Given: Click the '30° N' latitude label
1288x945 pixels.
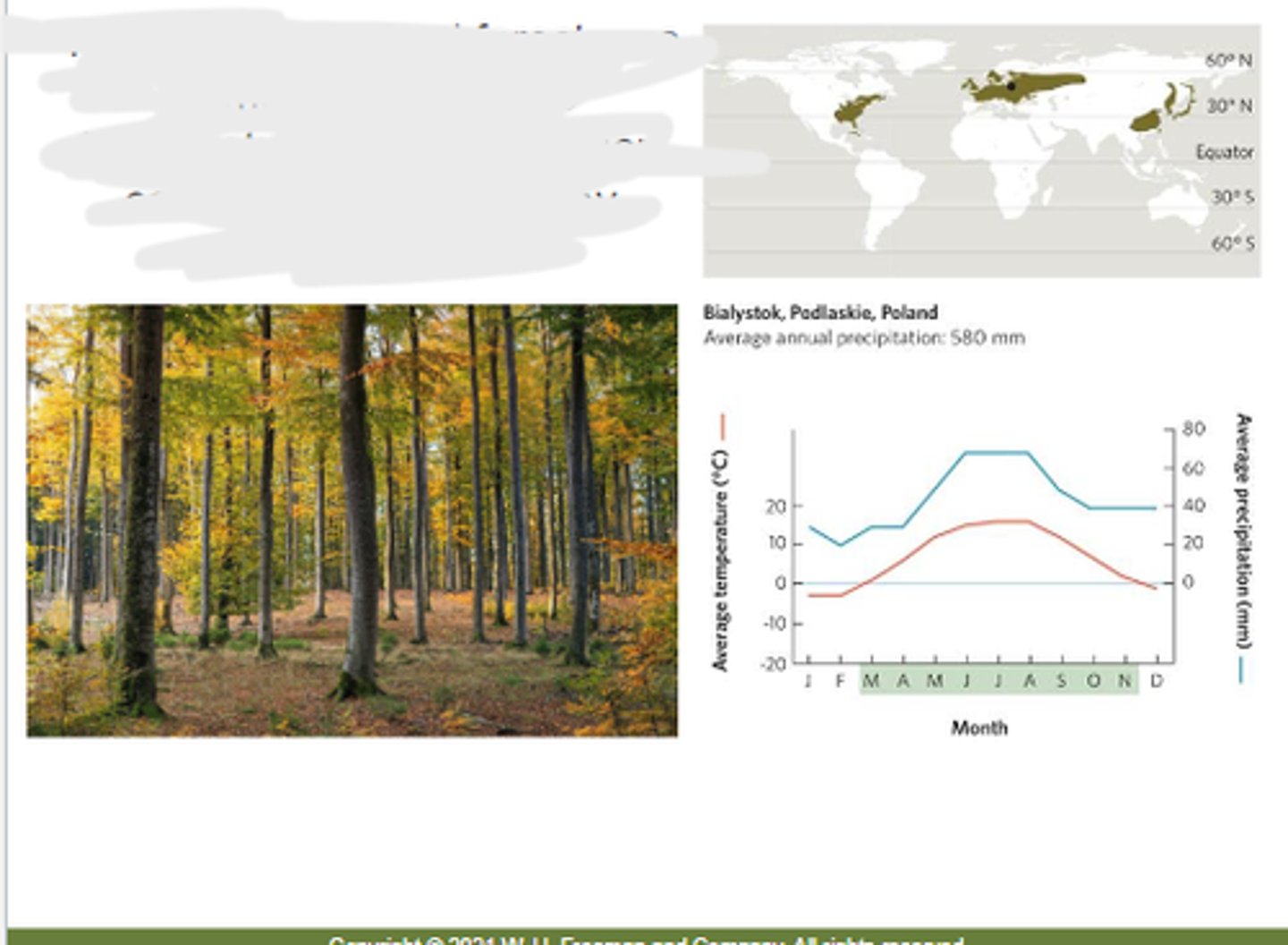Looking at the screenshot, I should click(x=1229, y=106).
